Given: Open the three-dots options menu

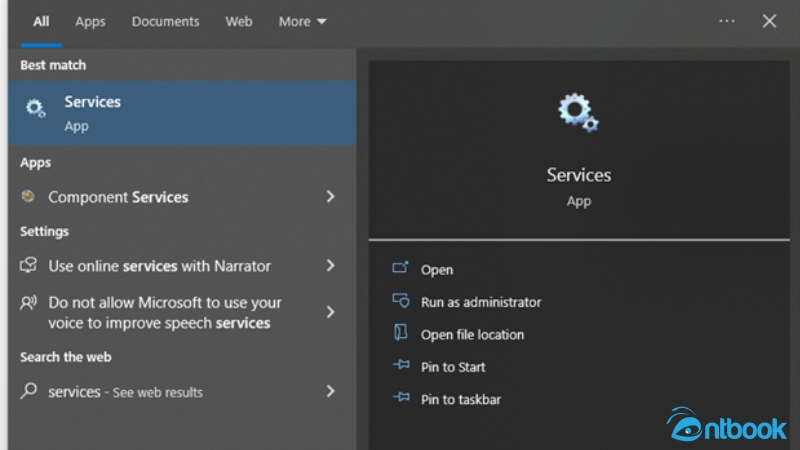Looking at the screenshot, I should 727,21.
